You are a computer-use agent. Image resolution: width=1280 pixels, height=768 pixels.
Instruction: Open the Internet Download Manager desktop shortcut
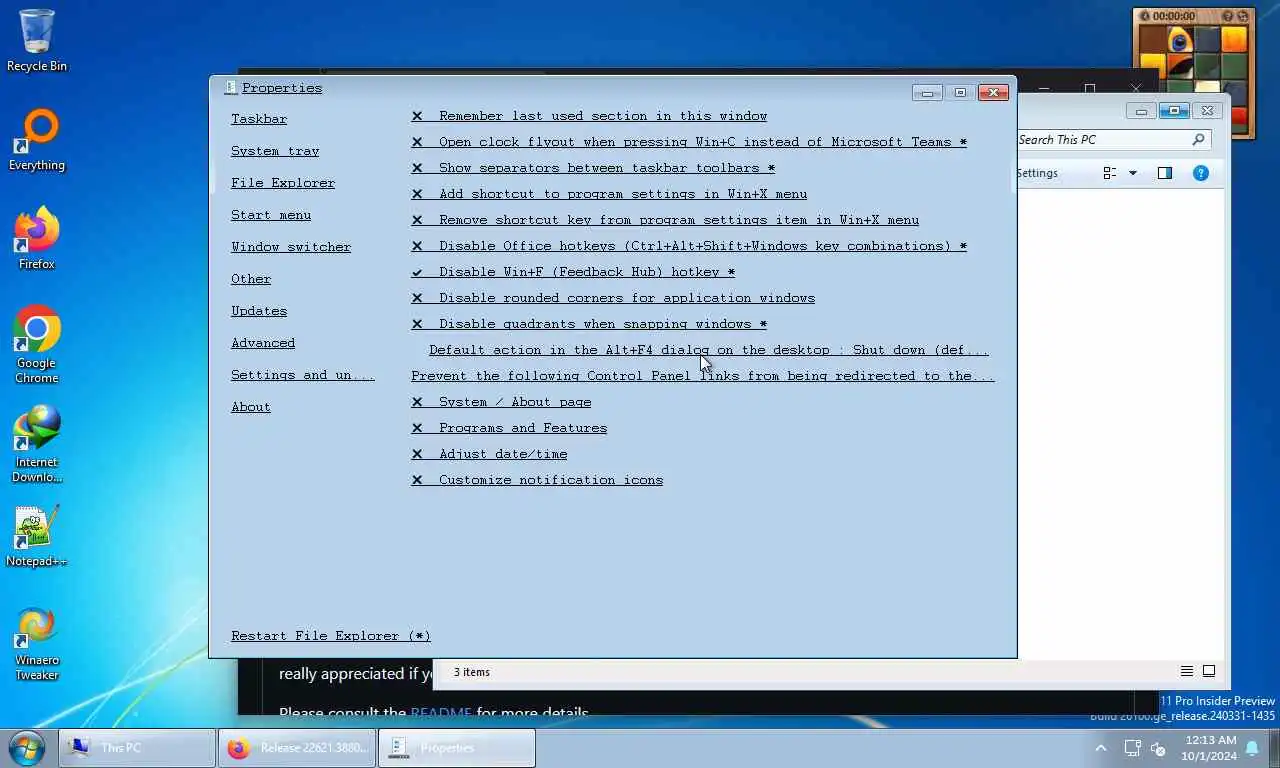37,443
